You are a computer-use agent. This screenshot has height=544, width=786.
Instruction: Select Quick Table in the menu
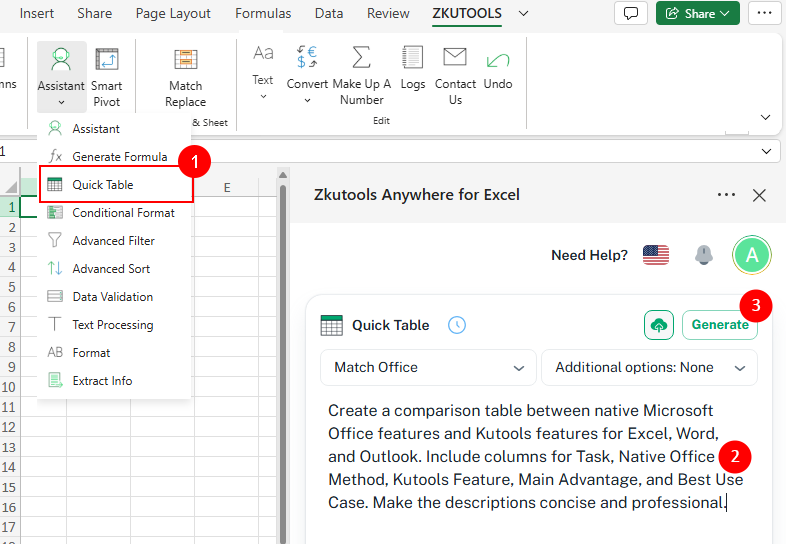click(116, 185)
